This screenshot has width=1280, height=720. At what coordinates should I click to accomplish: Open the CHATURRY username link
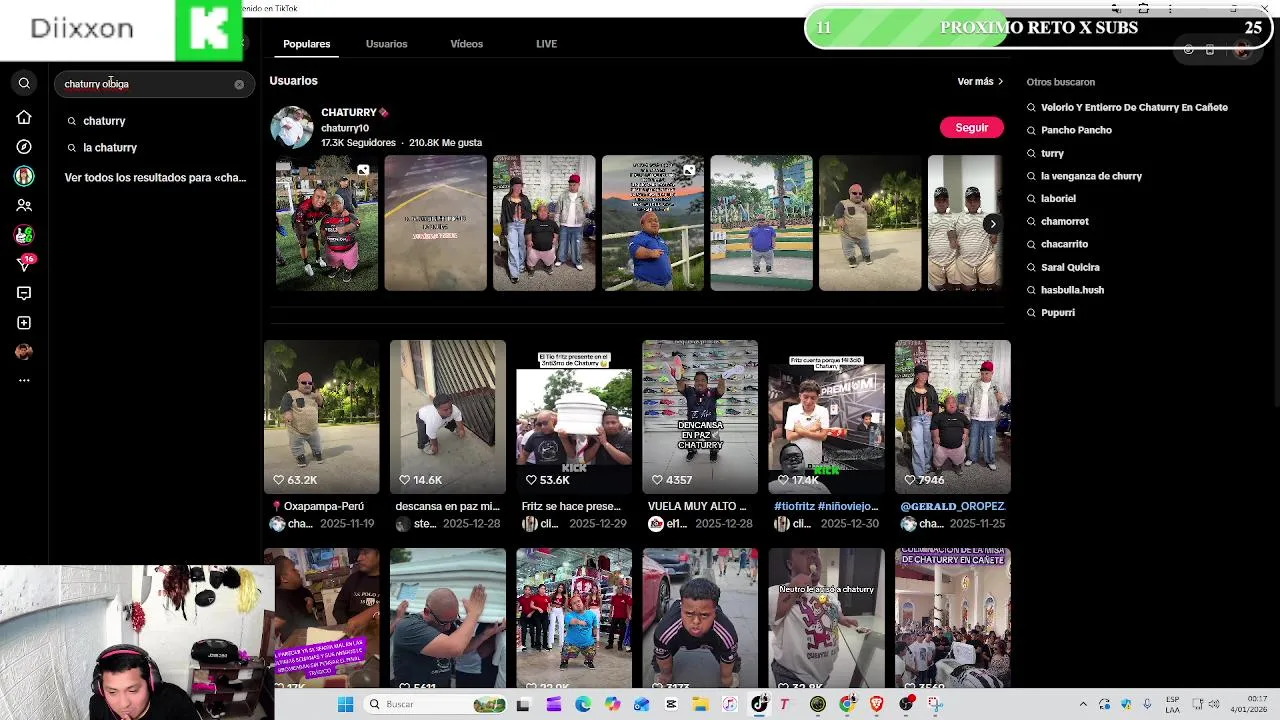pyautogui.click(x=345, y=128)
